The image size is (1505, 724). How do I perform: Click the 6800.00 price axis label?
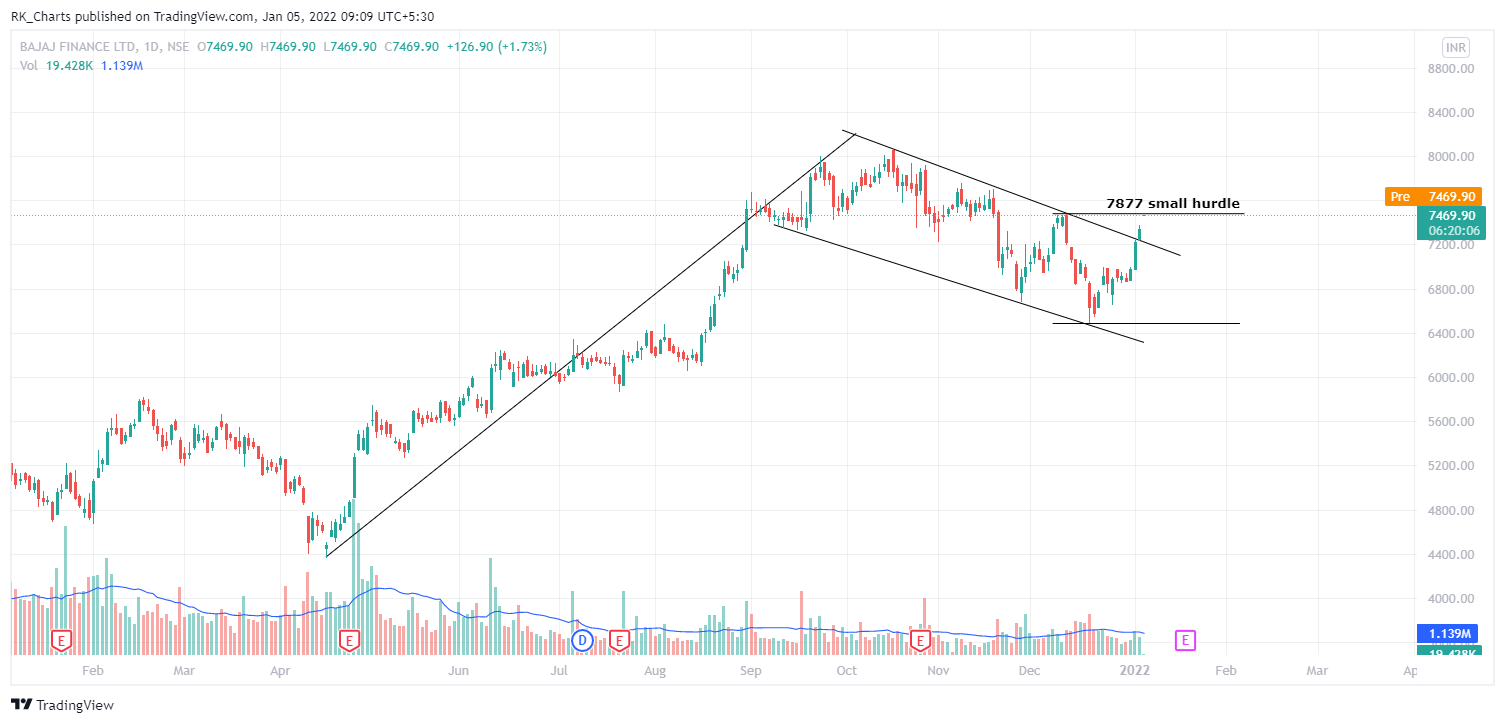(x=1452, y=290)
